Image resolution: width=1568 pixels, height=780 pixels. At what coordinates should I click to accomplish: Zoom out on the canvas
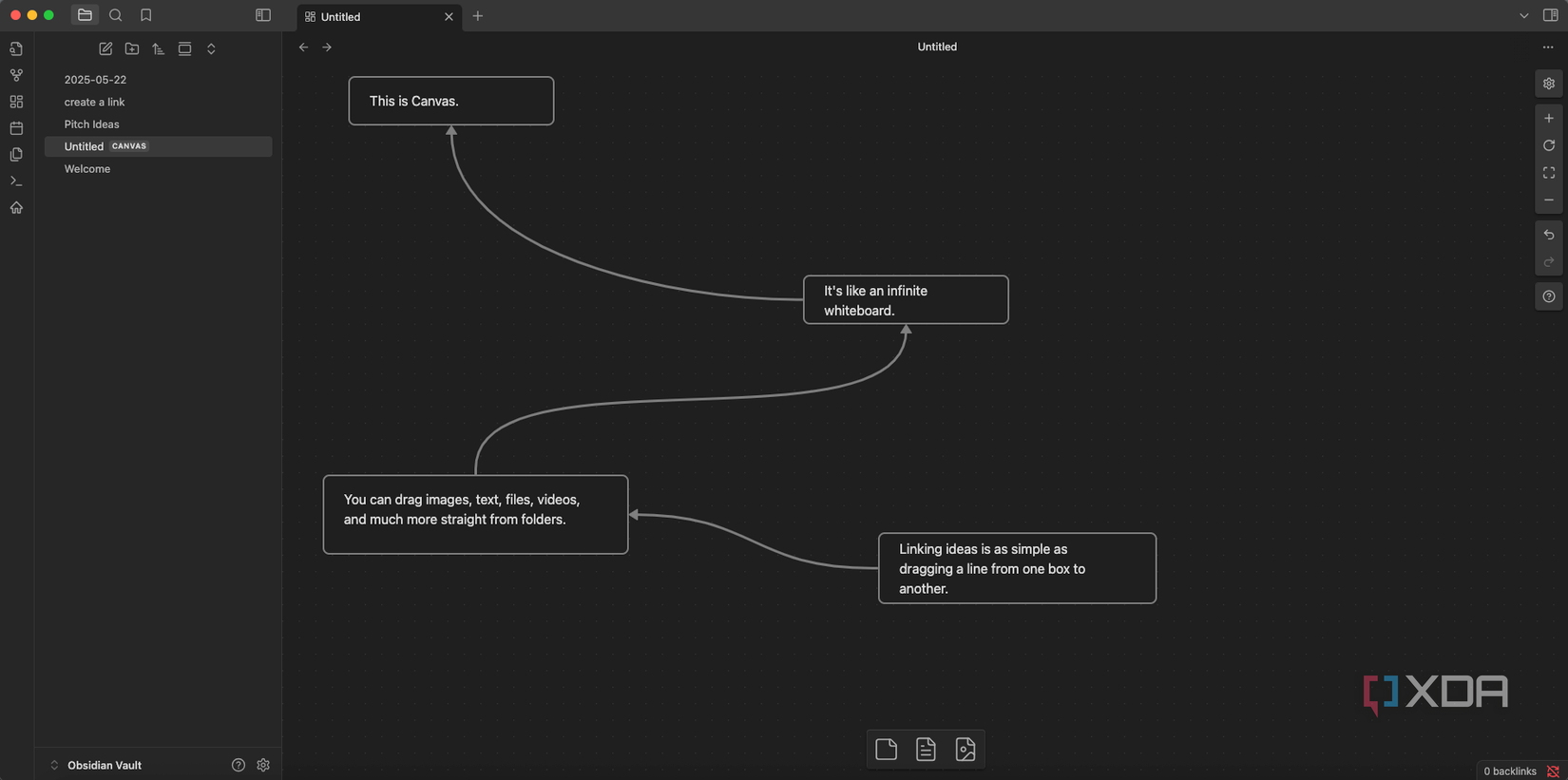pos(1549,200)
